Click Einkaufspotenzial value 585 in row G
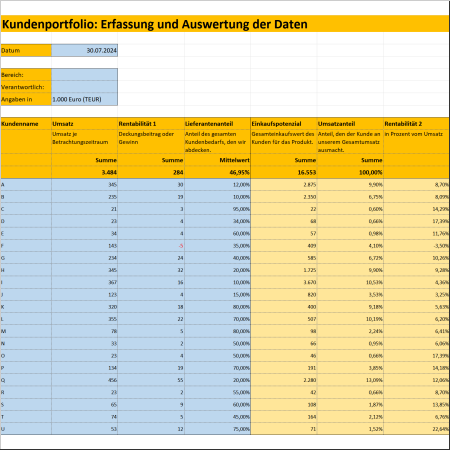The image size is (450, 450). click(284, 258)
